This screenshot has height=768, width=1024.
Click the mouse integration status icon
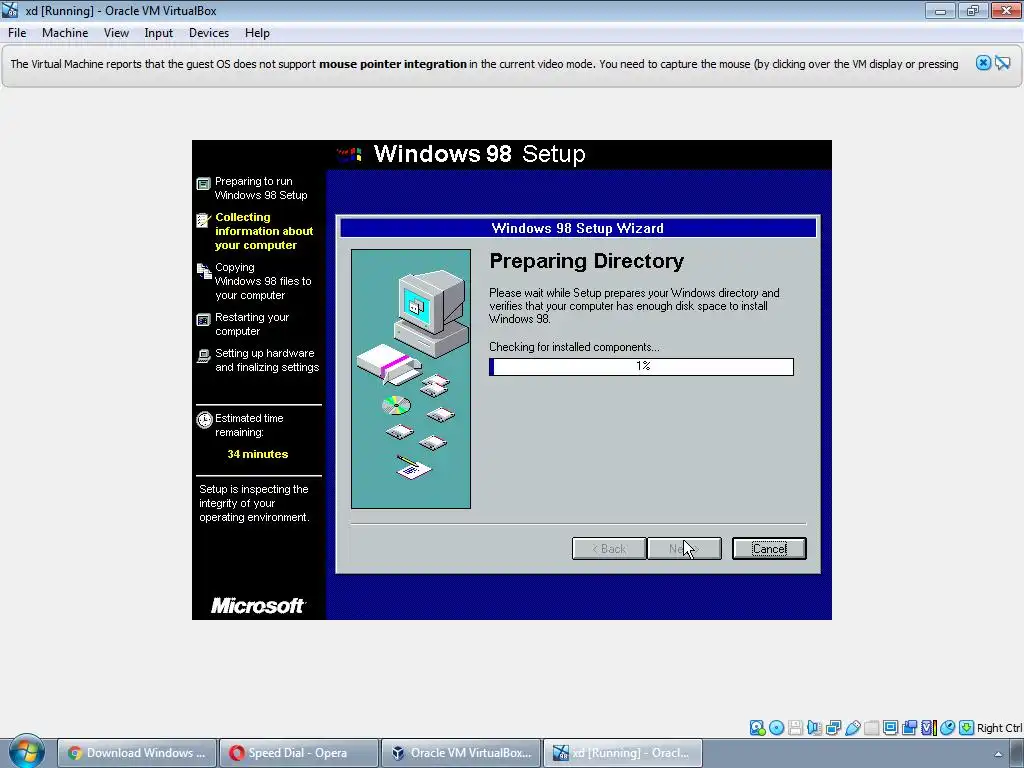pos(948,728)
